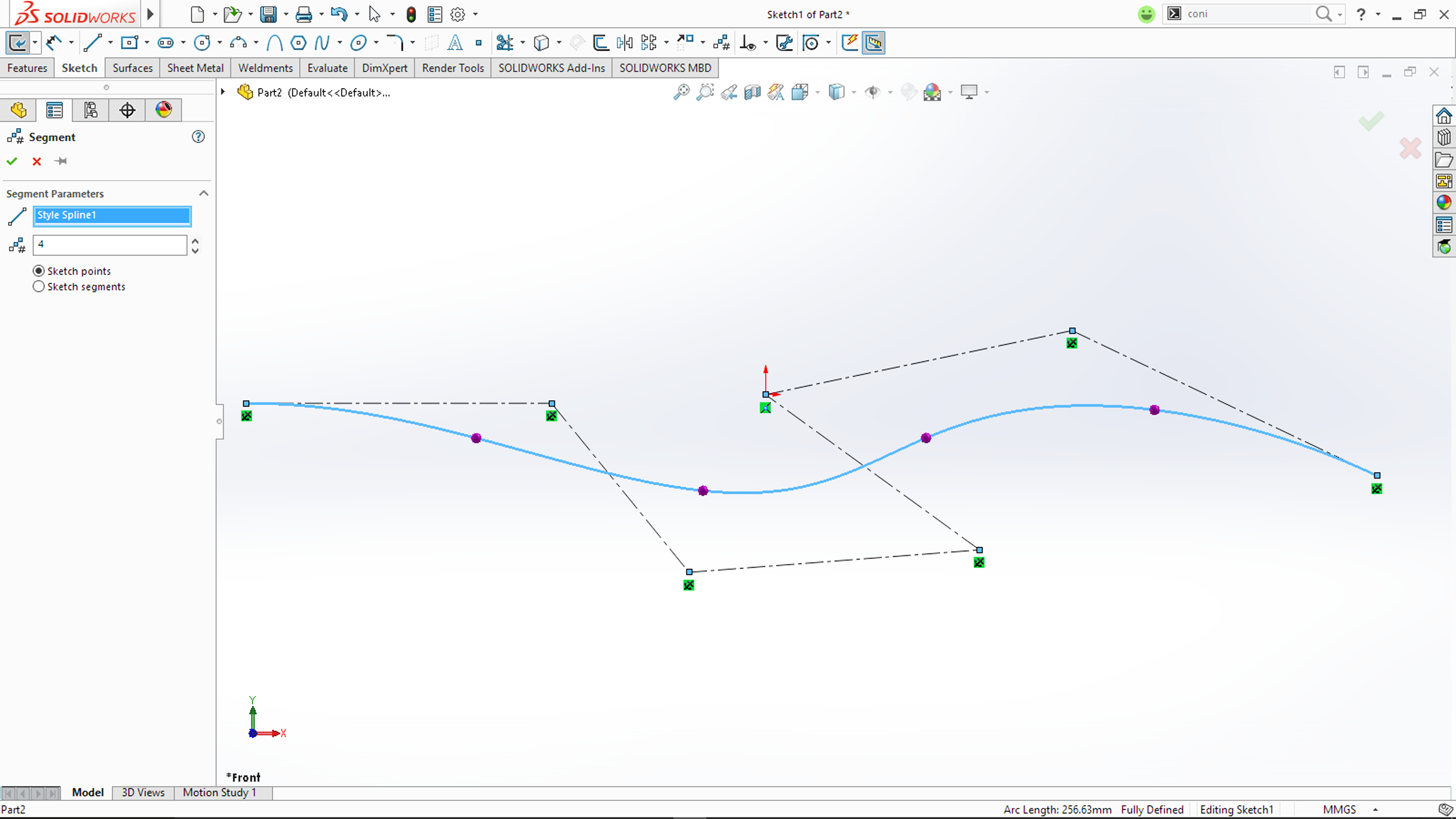Open the ConfigurationManager panel tab
Screen dimensions: 1456x819
(x=91, y=110)
